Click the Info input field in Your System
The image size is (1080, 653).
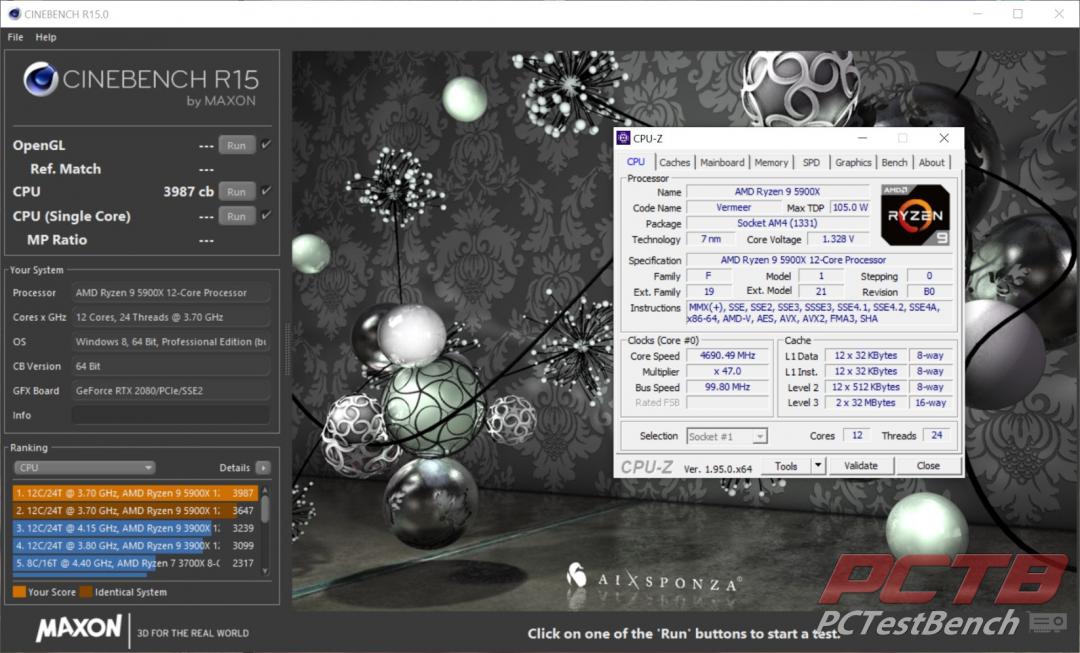tap(171, 415)
